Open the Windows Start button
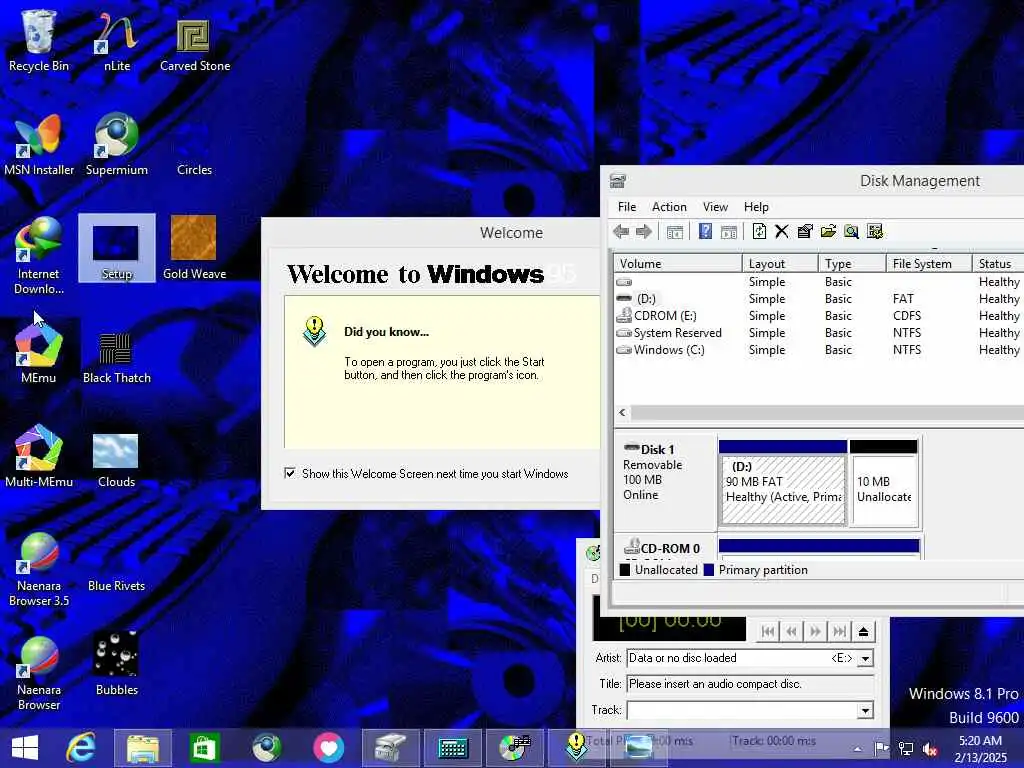The height and width of the screenshot is (768, 1024). click(x=25, y=748)
